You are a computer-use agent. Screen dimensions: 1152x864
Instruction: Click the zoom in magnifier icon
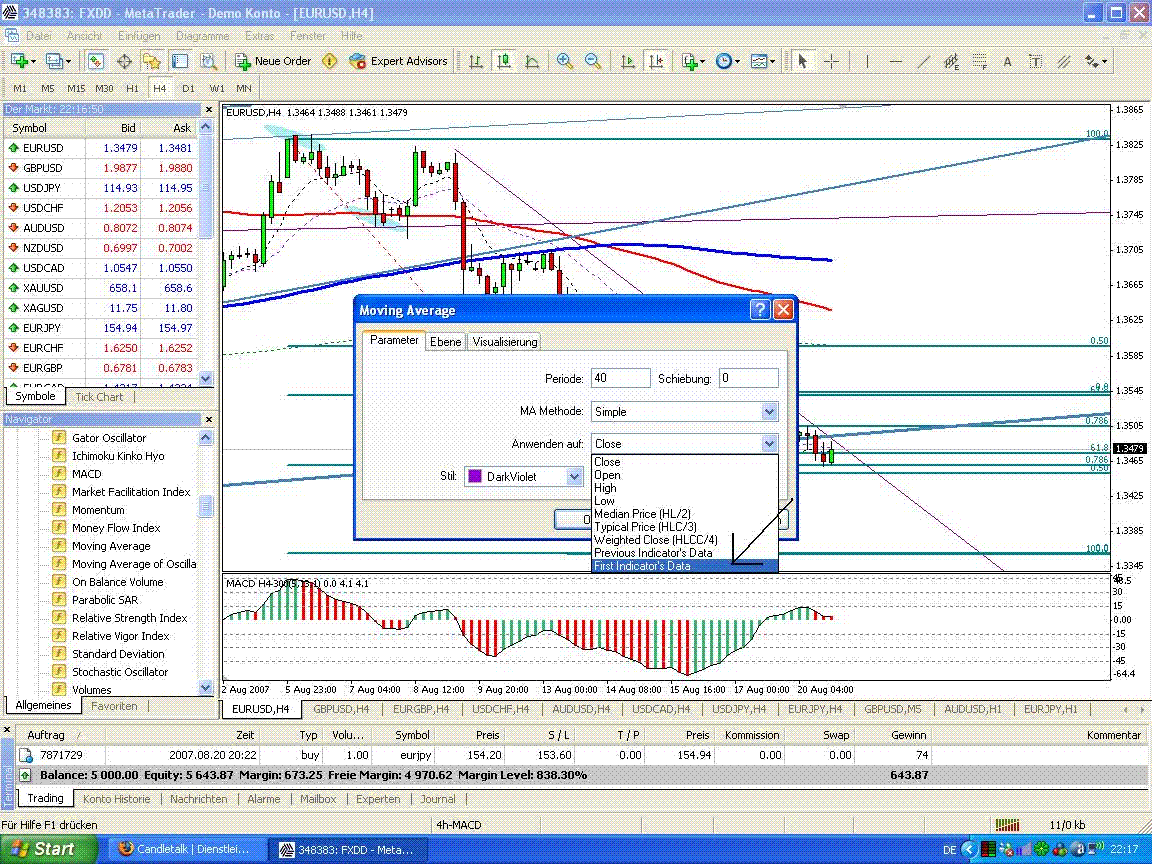coord(565,61)
